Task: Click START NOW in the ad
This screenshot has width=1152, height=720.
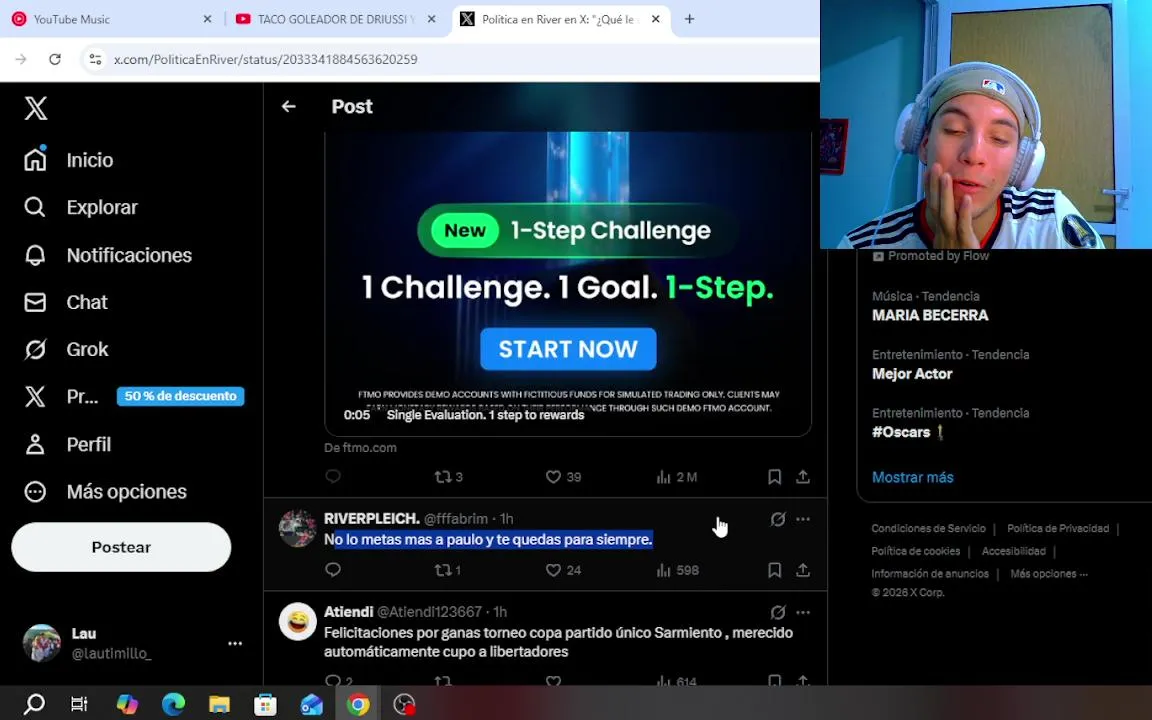Action: 568,349
